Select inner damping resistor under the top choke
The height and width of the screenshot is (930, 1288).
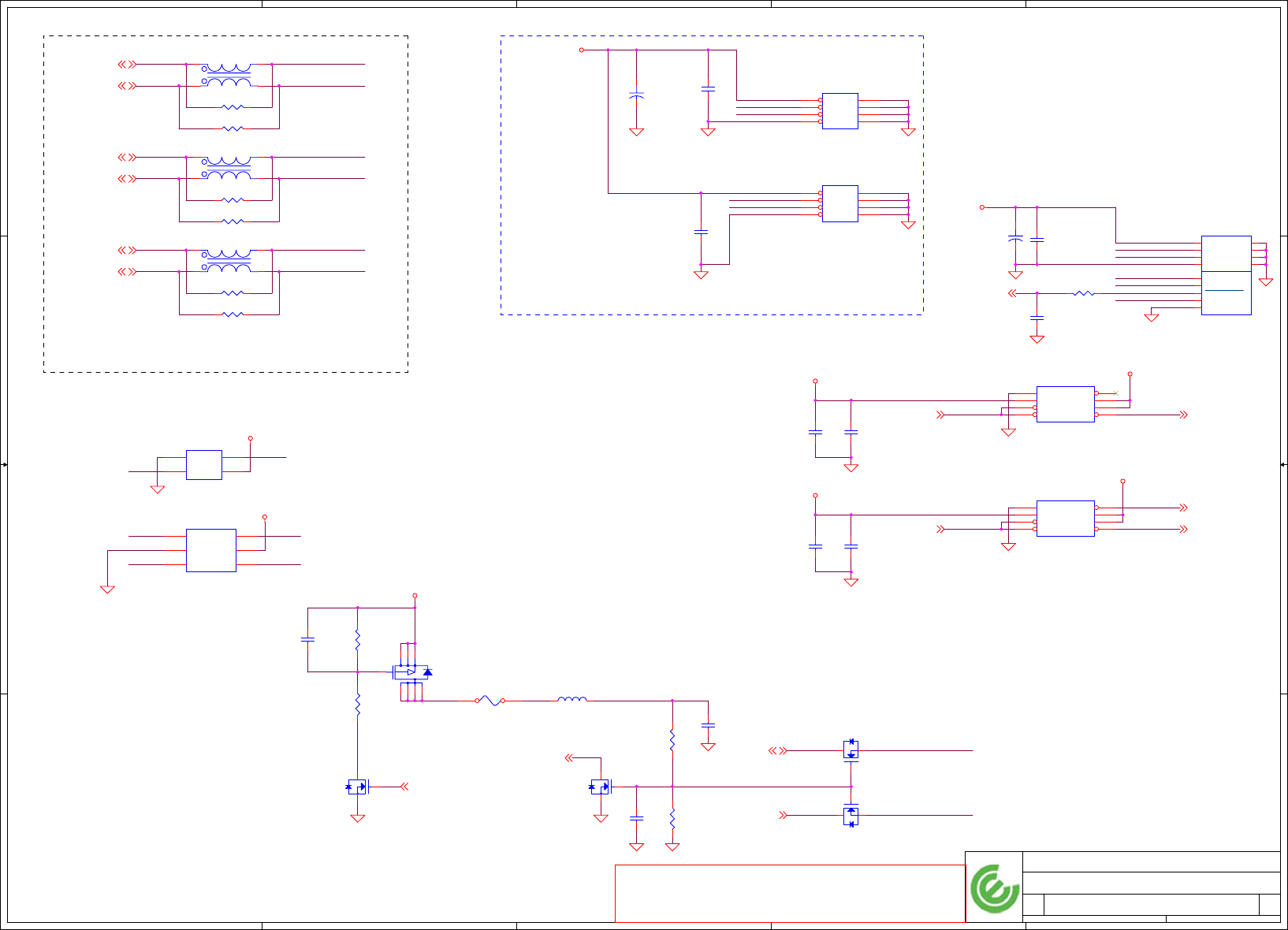[x=233, y=107]
